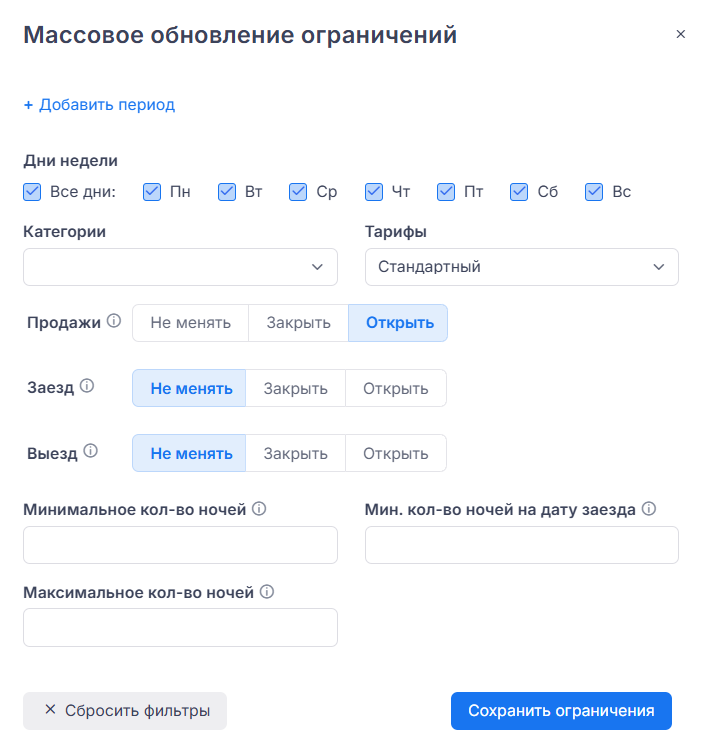
Task: Click the info icon beside Выезд
Action: point(91,451)
